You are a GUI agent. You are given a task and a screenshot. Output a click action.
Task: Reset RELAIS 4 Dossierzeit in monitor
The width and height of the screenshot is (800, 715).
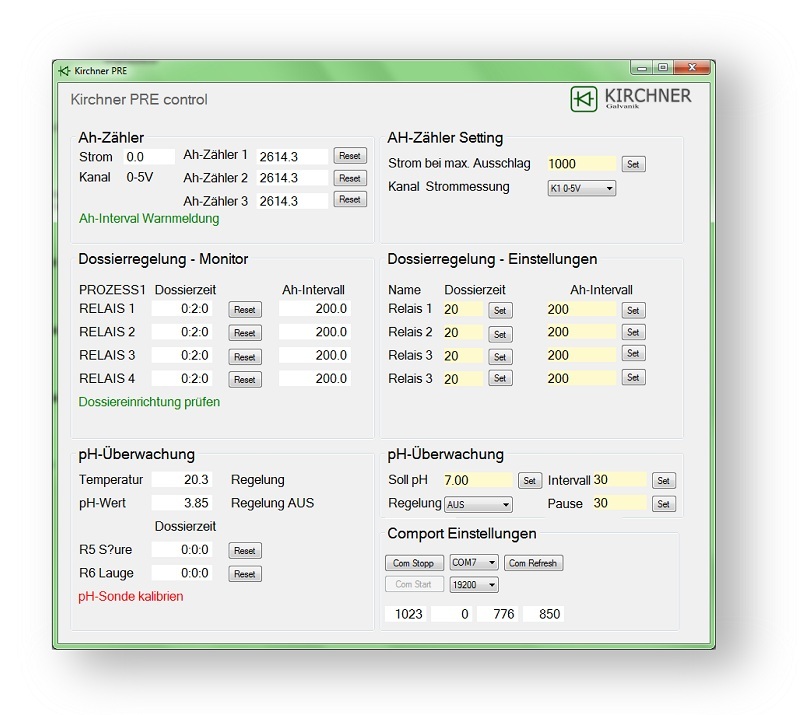point(245,380)
